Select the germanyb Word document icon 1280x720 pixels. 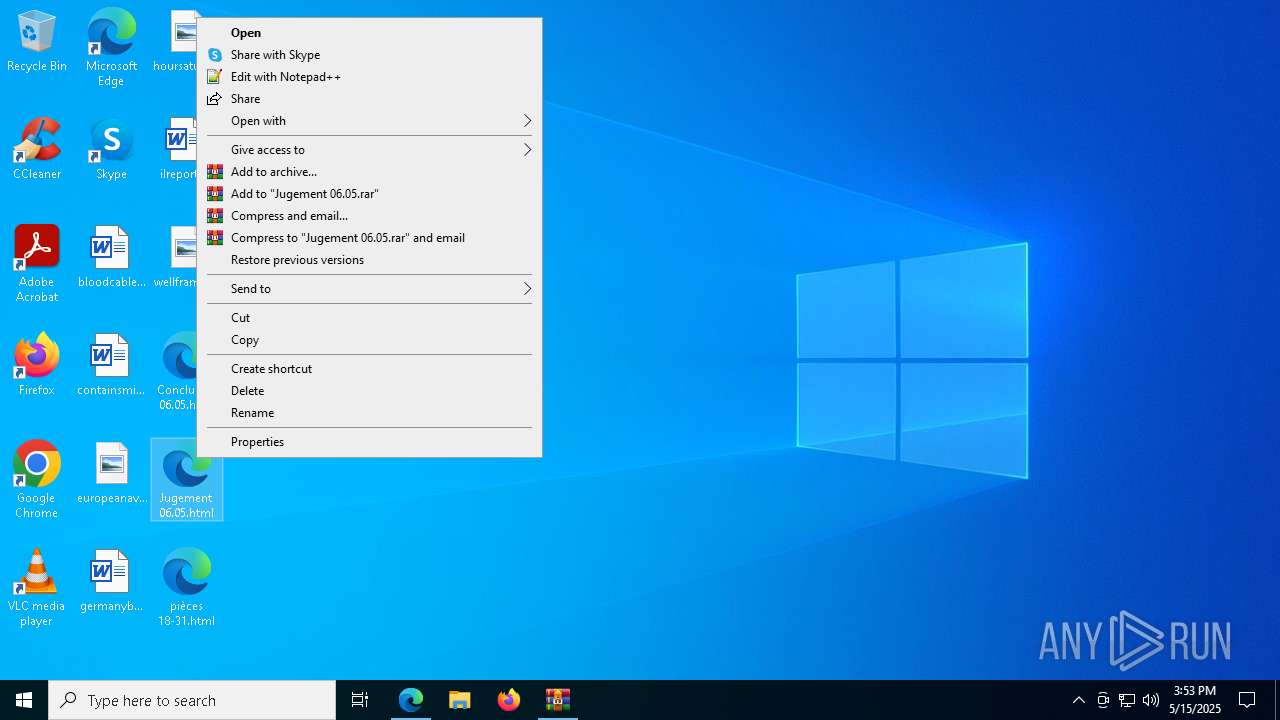111,581
